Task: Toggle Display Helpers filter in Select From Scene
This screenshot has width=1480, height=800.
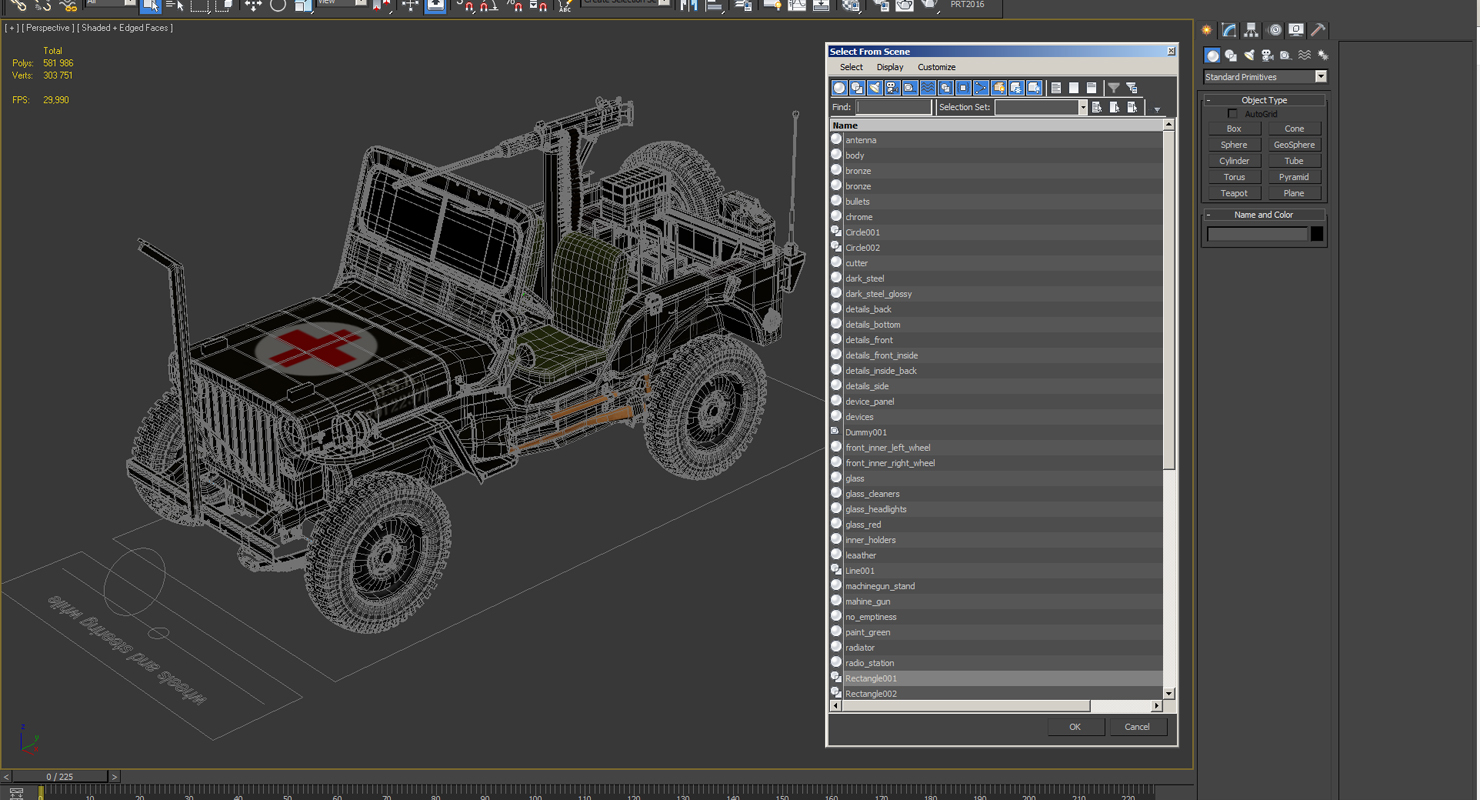Action: [910, 88]
